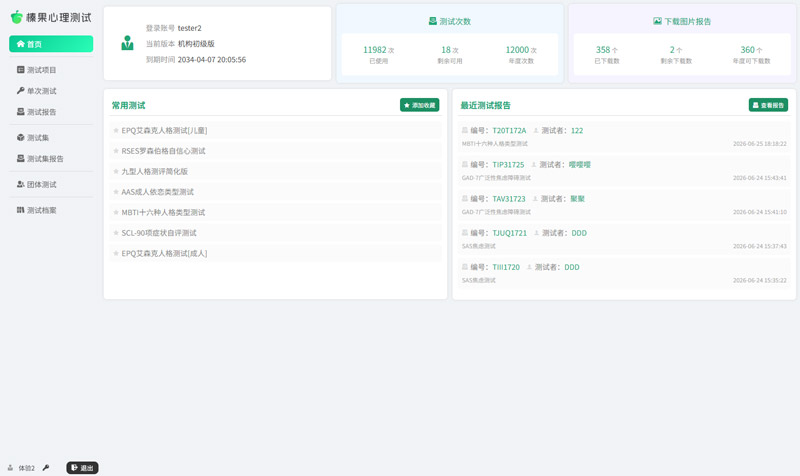Click tester name 聚聚

(578, 199)
